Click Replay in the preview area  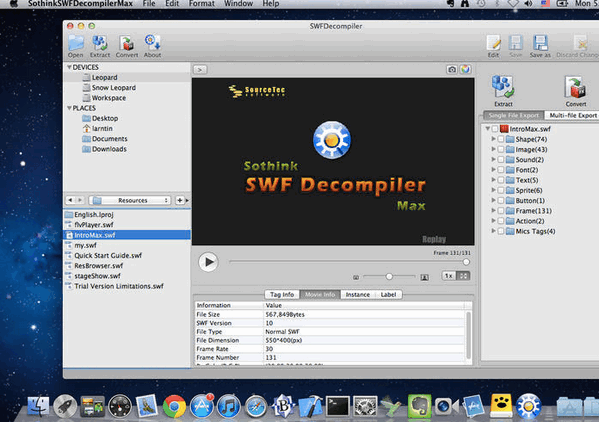(x=434, y=239)
